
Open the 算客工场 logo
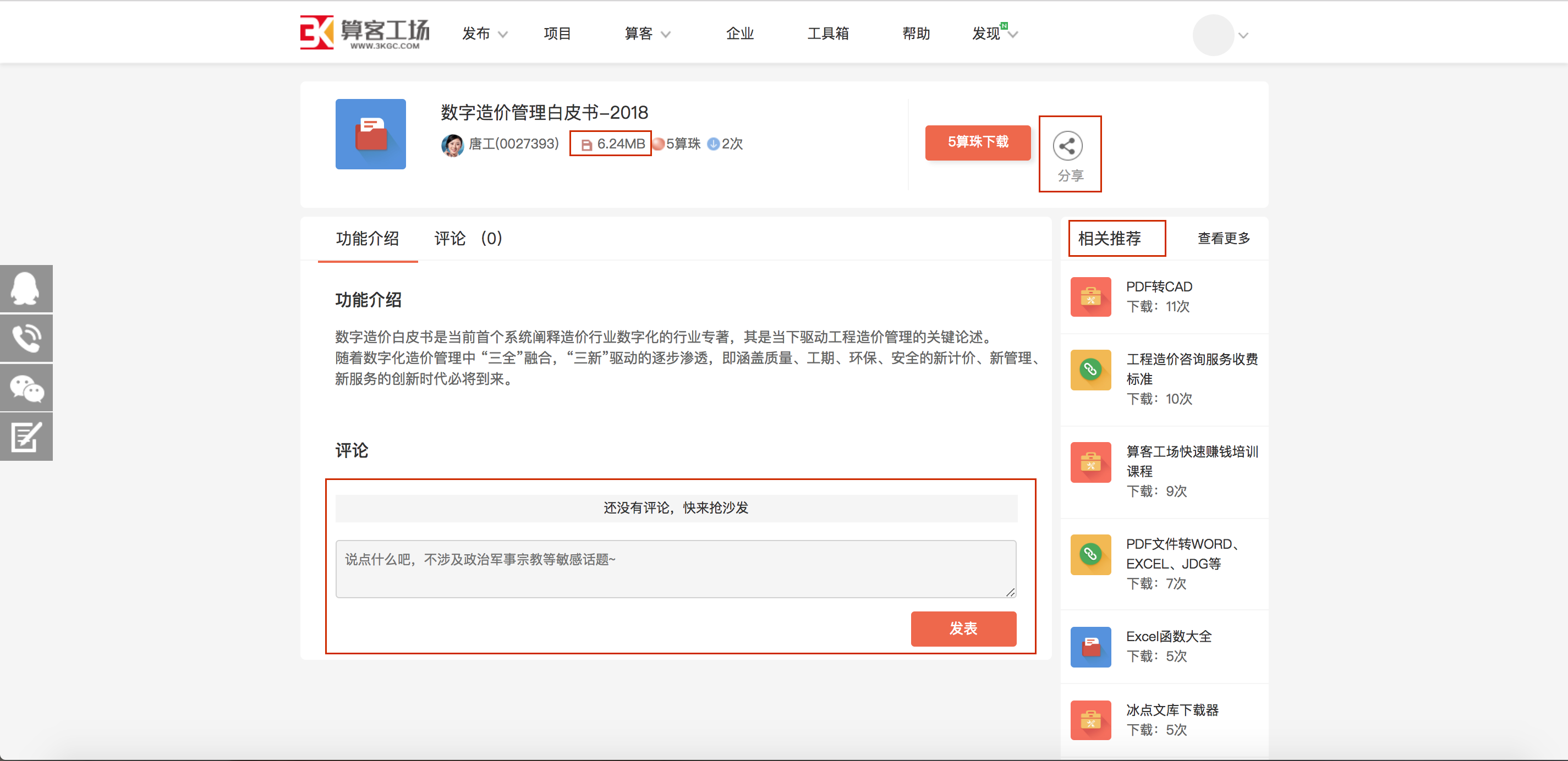pos(364,32)
